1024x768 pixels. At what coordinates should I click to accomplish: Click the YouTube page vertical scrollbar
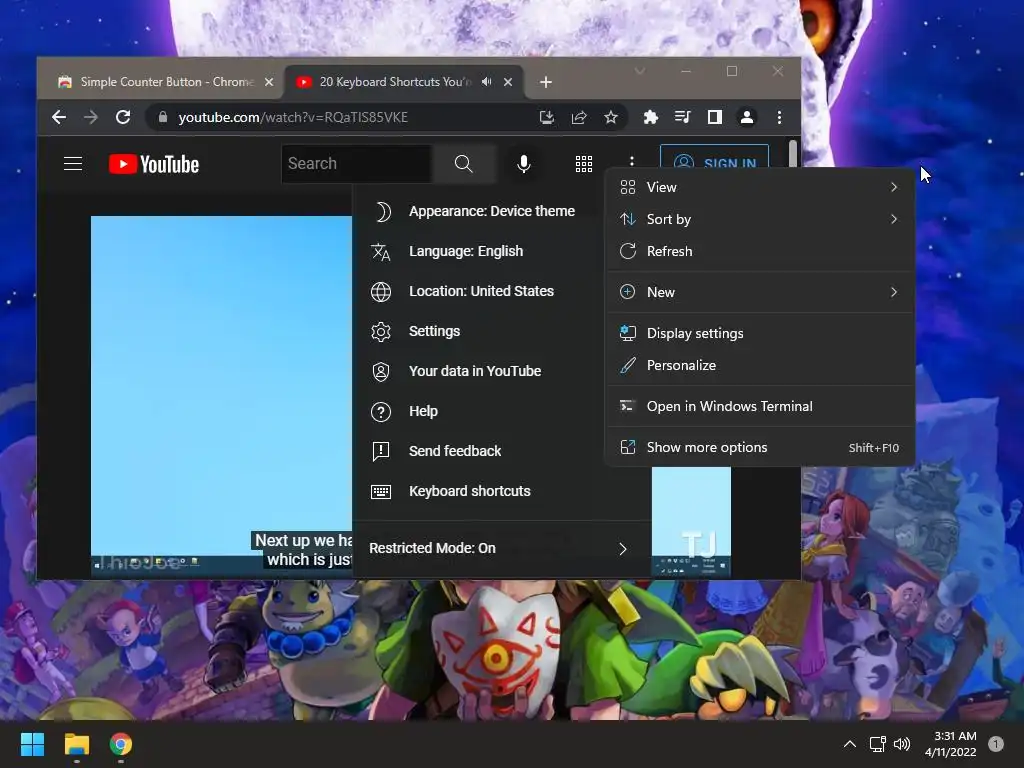[x=793, y=154]
